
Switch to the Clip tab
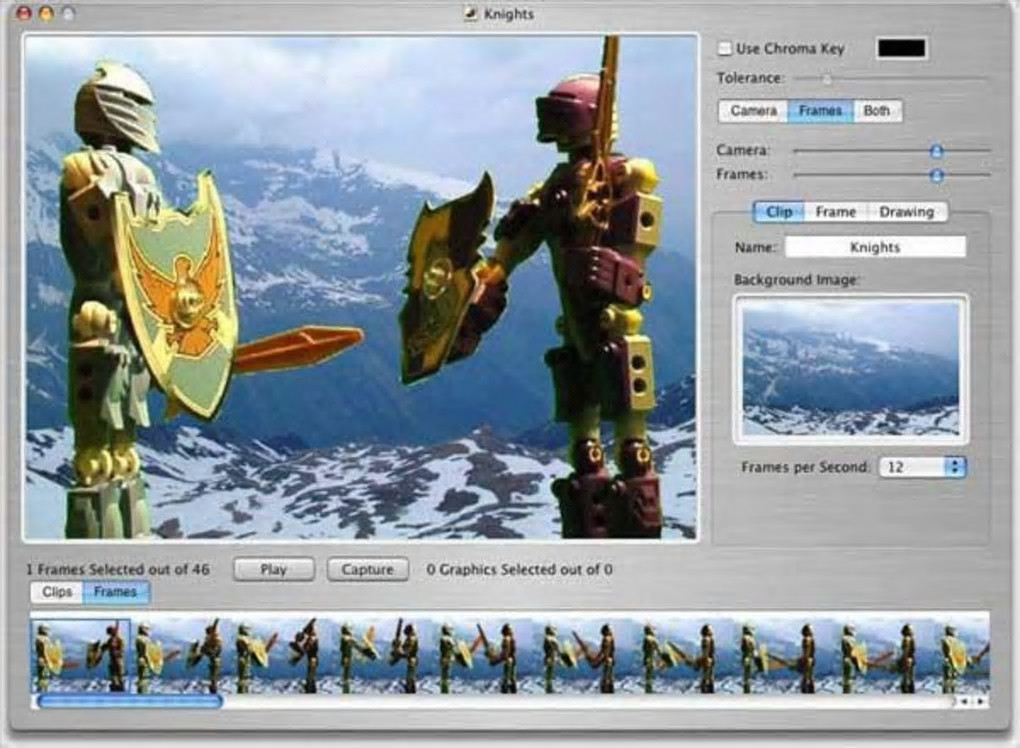(x=779, y=212)
